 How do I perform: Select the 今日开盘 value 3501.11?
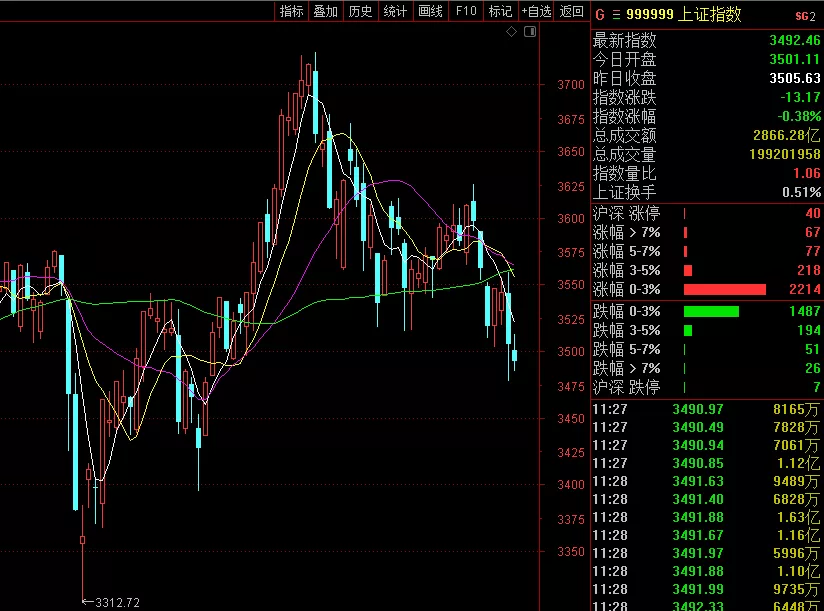tap(795, 59)
